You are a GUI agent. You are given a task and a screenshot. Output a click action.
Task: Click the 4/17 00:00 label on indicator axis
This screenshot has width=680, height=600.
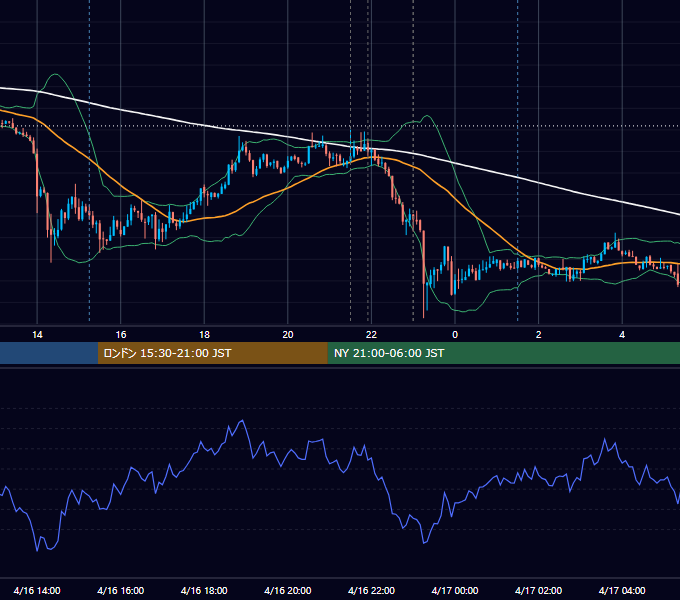[455, 590]
